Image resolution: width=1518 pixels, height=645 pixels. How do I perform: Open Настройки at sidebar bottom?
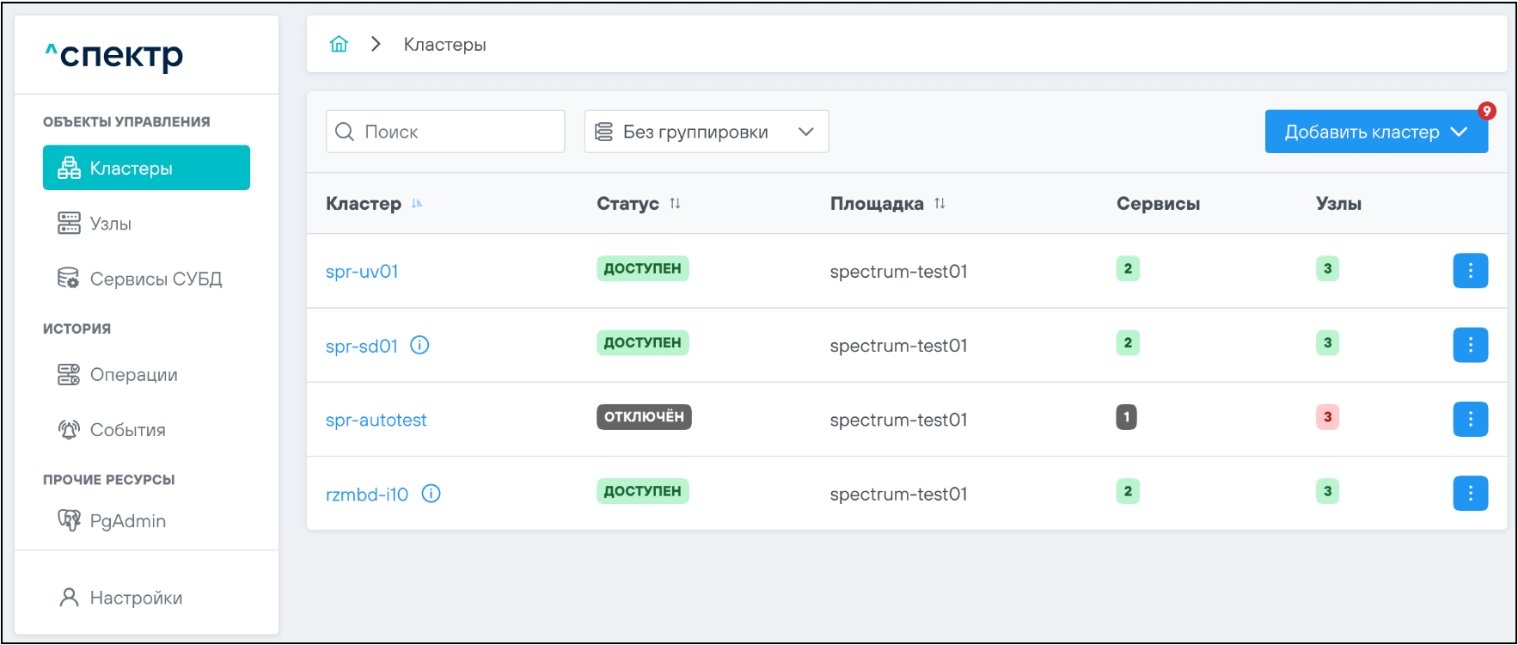click(135, 598)
